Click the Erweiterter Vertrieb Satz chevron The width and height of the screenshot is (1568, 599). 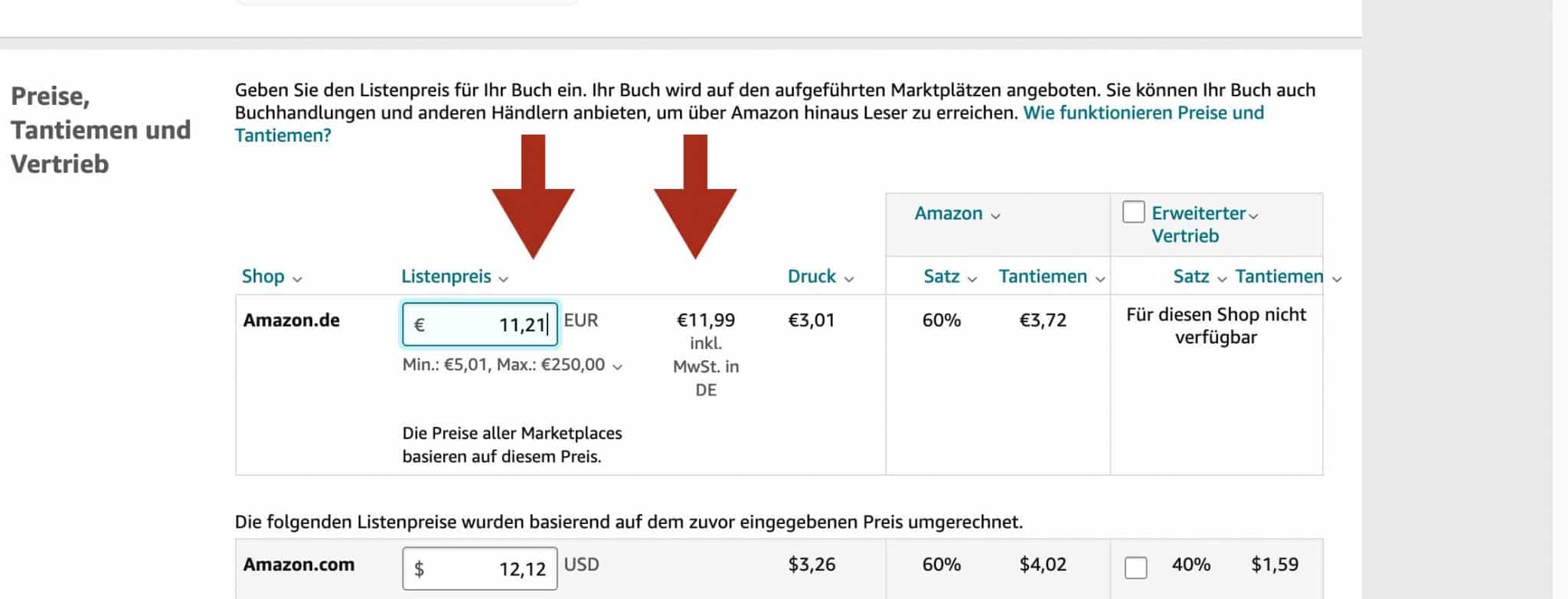point(1222,278)
